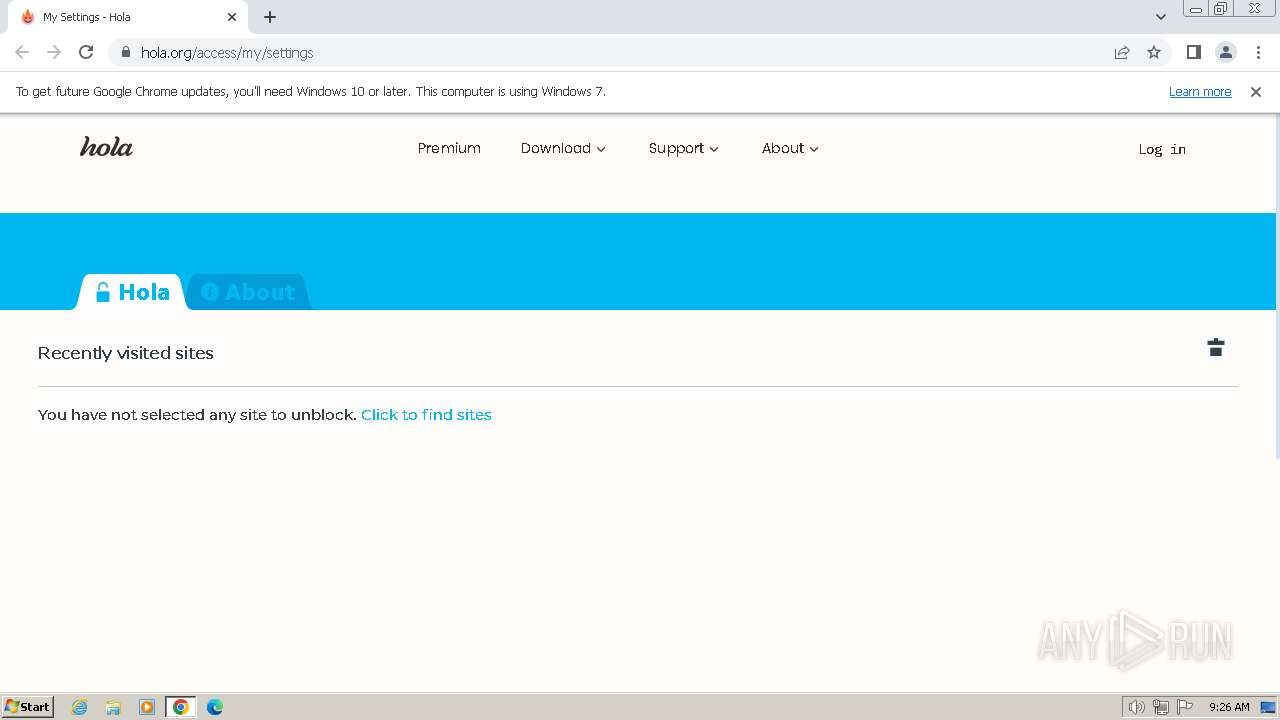Open network status in system tray
Screen dimensions: 1280x720
1161,707
